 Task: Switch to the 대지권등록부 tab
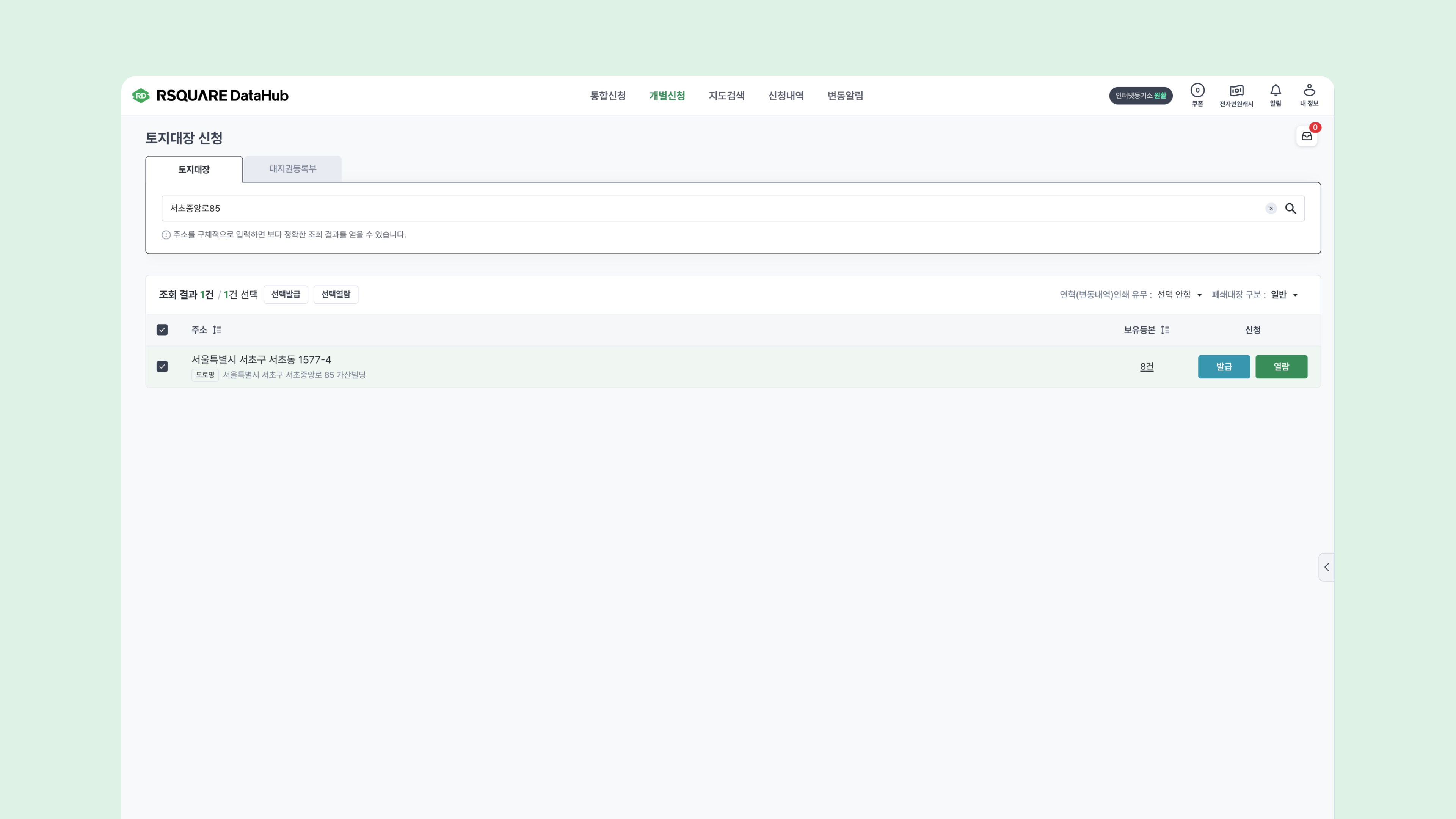pyautogui.click(x=293, y=169)
